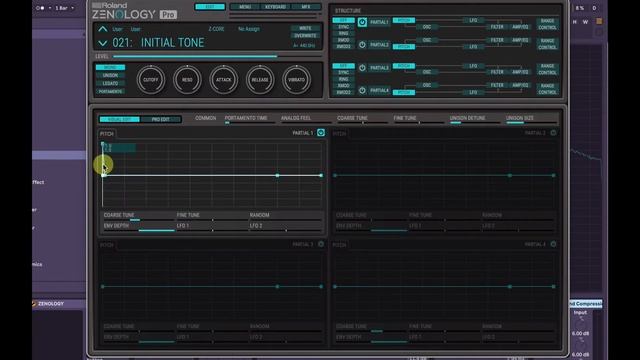
Task: Select next tone with down arrow
Action: (102, 43)
